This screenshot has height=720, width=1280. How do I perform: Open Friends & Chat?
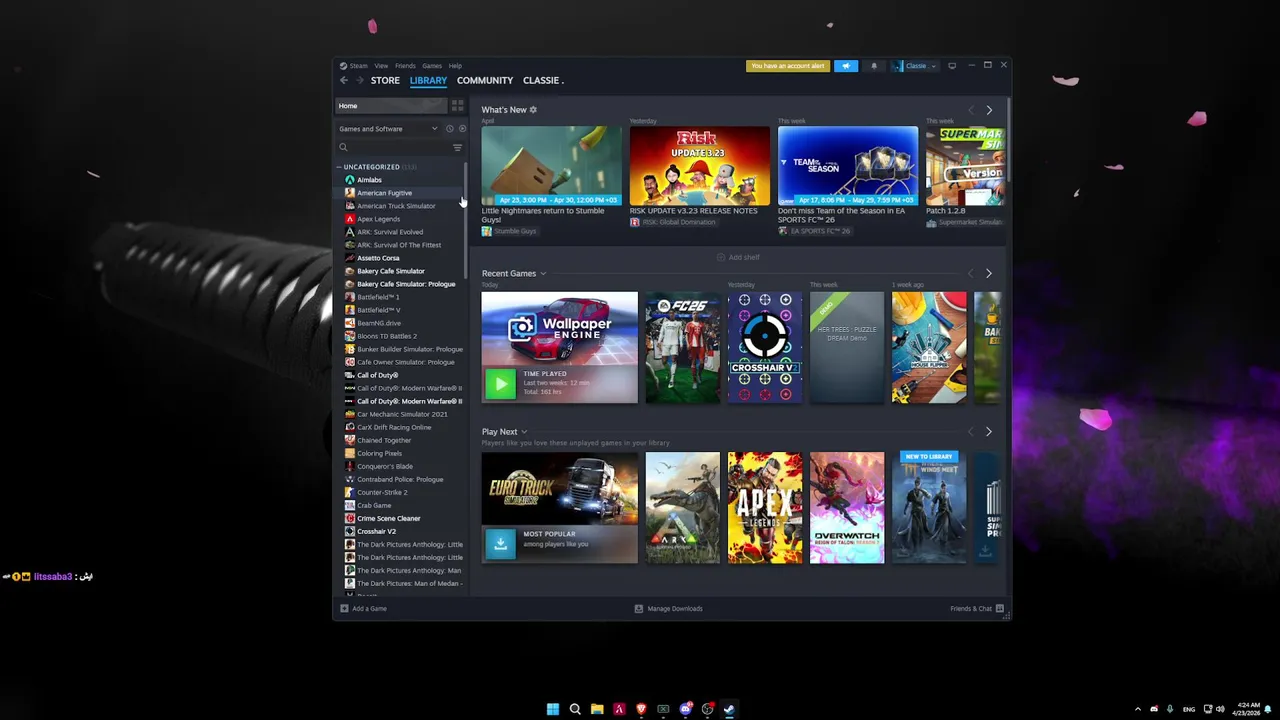tap(977, 608)
